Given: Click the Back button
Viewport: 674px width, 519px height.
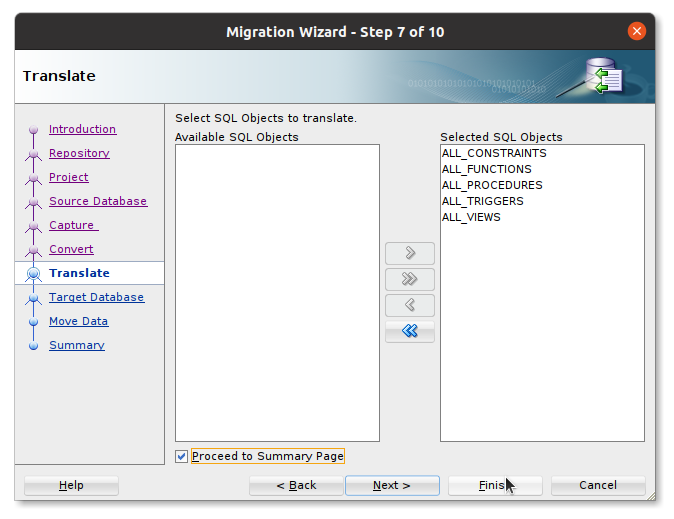Looking at the screenshot, I should click(296, 485).
